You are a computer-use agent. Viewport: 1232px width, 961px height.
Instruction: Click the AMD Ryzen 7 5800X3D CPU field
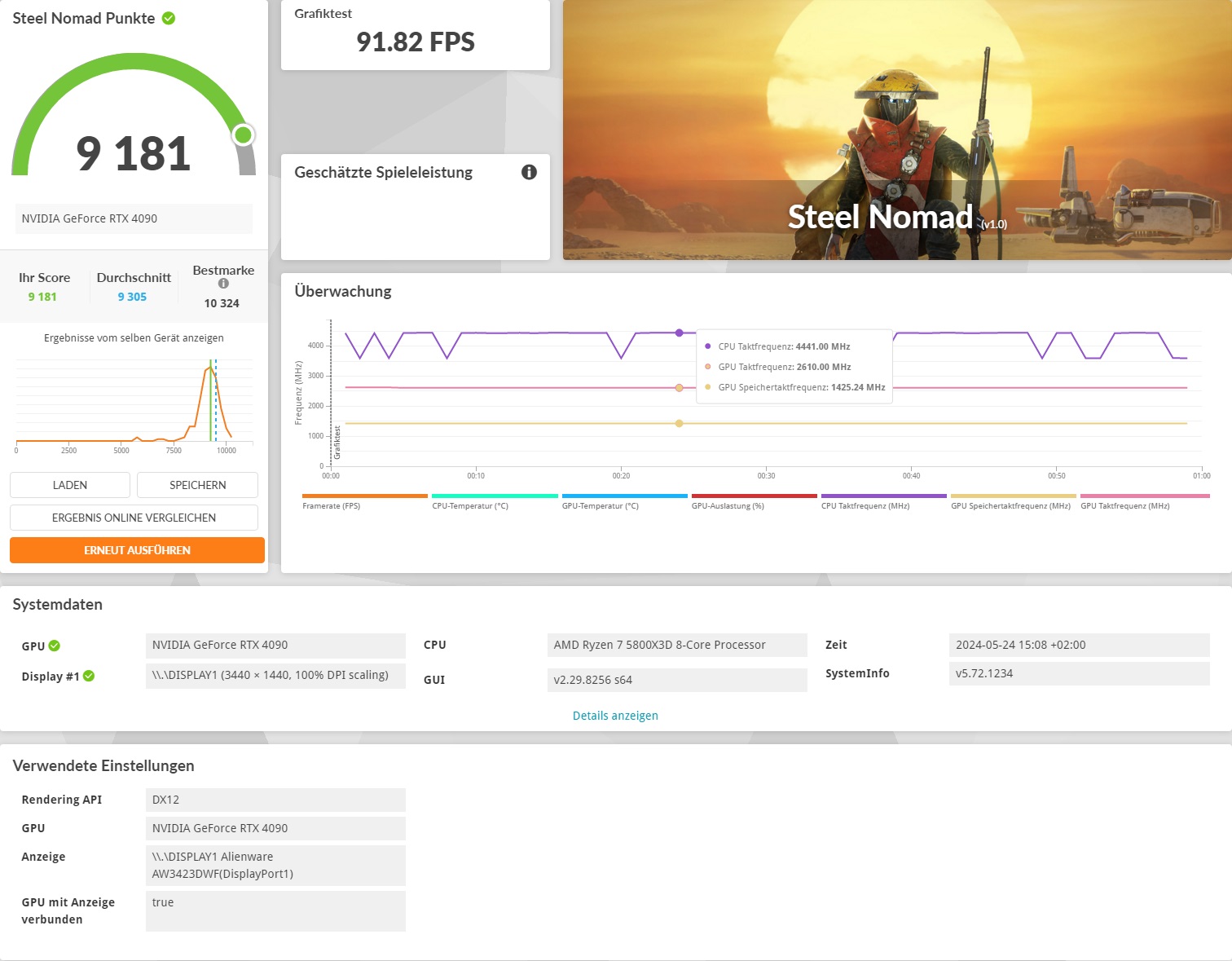click(677, 645)
